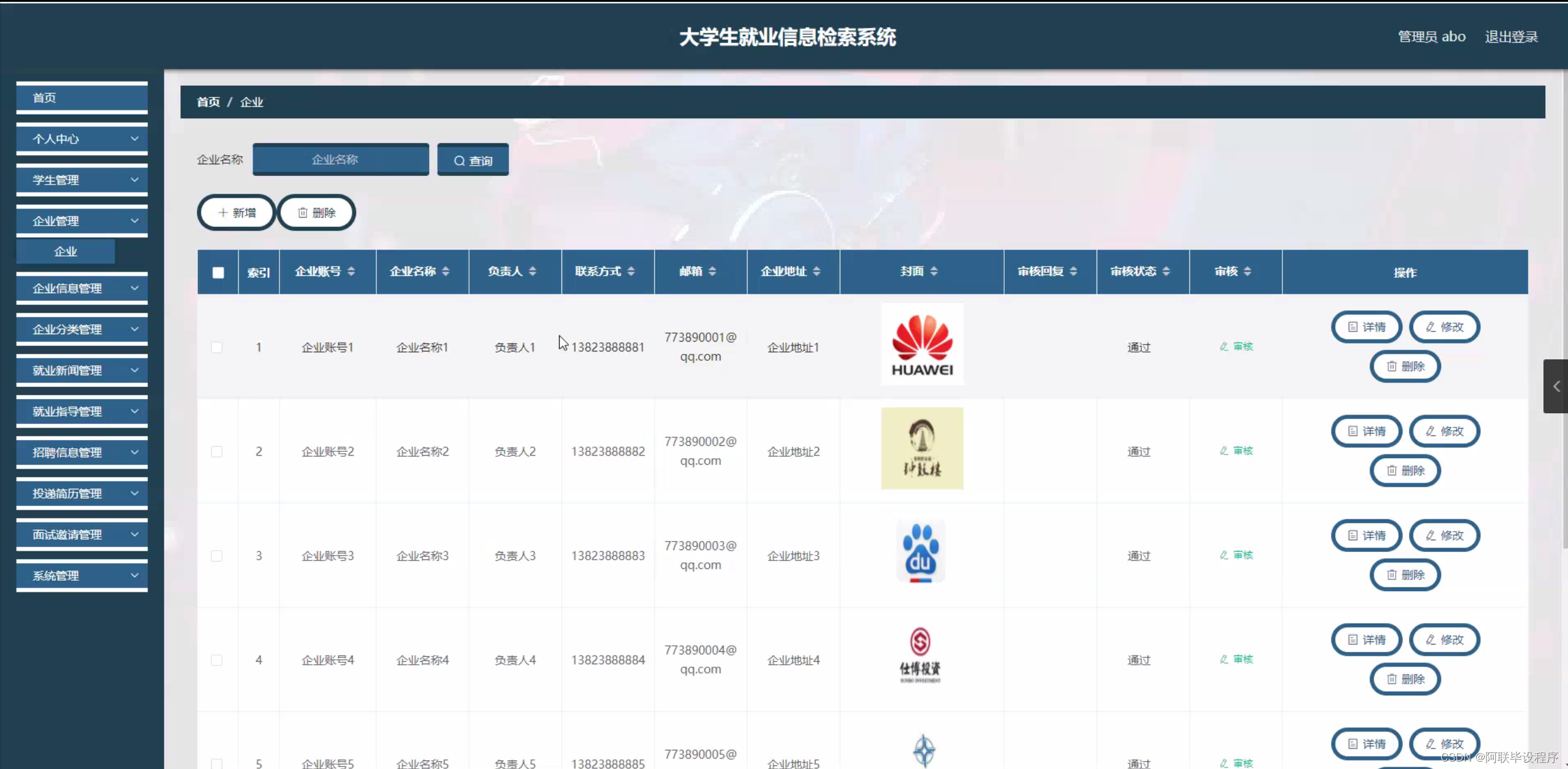Click the 审核 pencil link in row 1
The width and height of the screenshot is (1568, 769).
(x=1236, y=346)
